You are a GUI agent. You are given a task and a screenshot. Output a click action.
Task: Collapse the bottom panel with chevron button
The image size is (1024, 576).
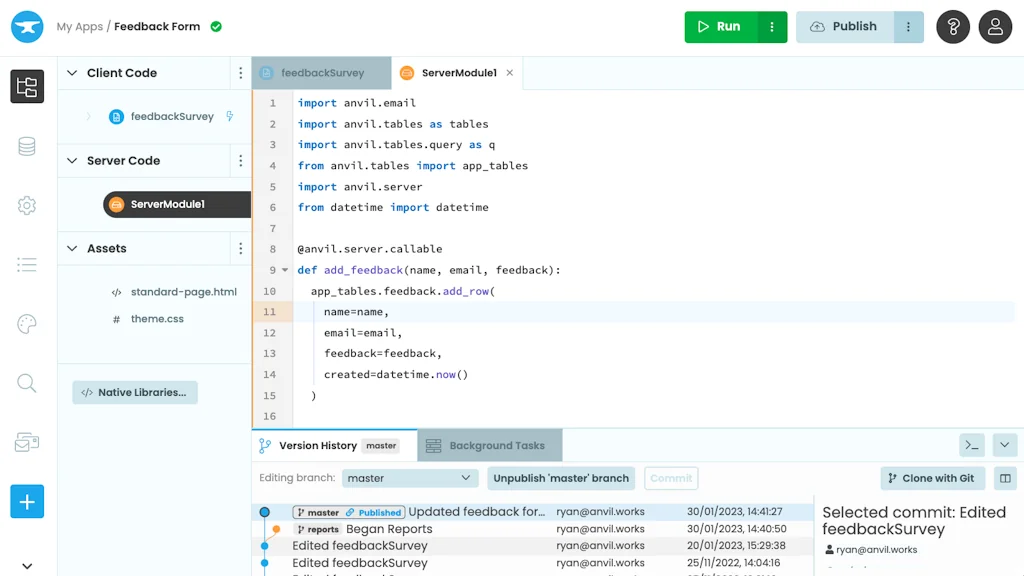(x=1005, y=445)
